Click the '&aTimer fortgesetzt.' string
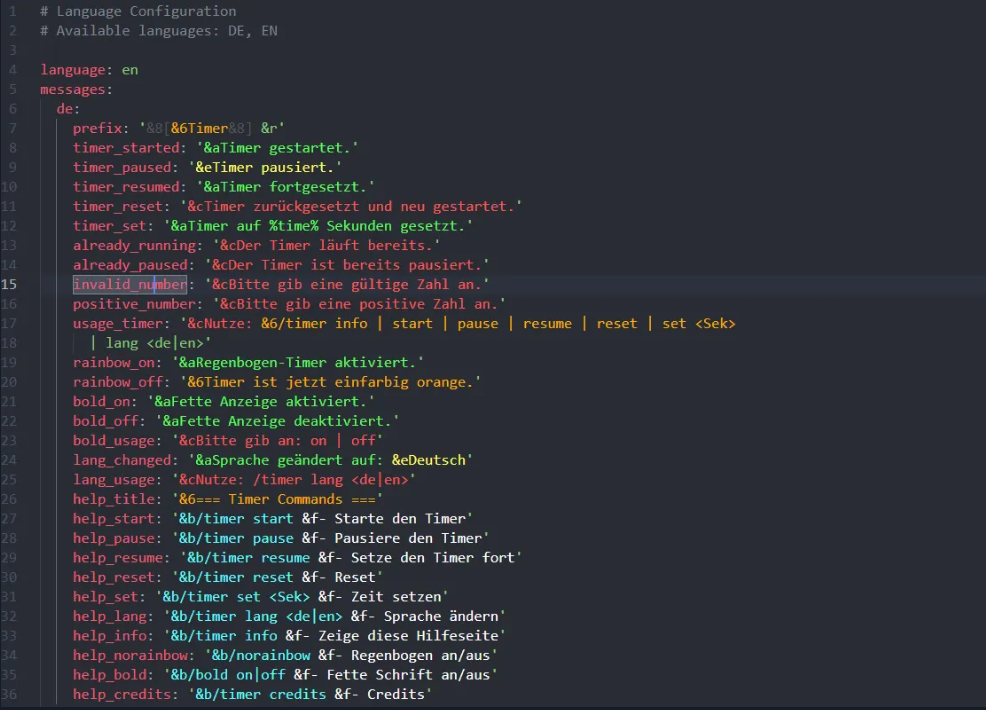The height and width of the screenshot is (710, 986). pos(285,187)
